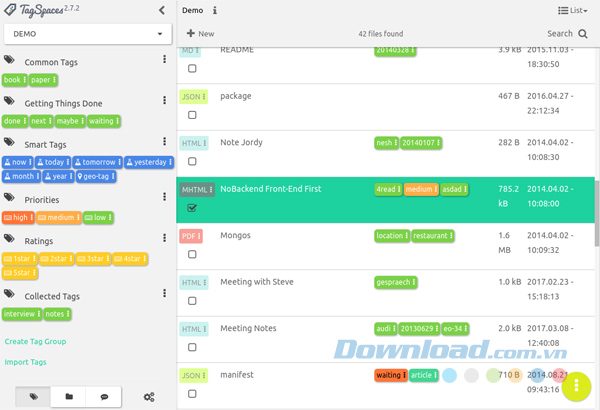The height and width of the screenshot is (410, 600).
Task: Click Import Tags link
Action: click(x=25, y=362)
